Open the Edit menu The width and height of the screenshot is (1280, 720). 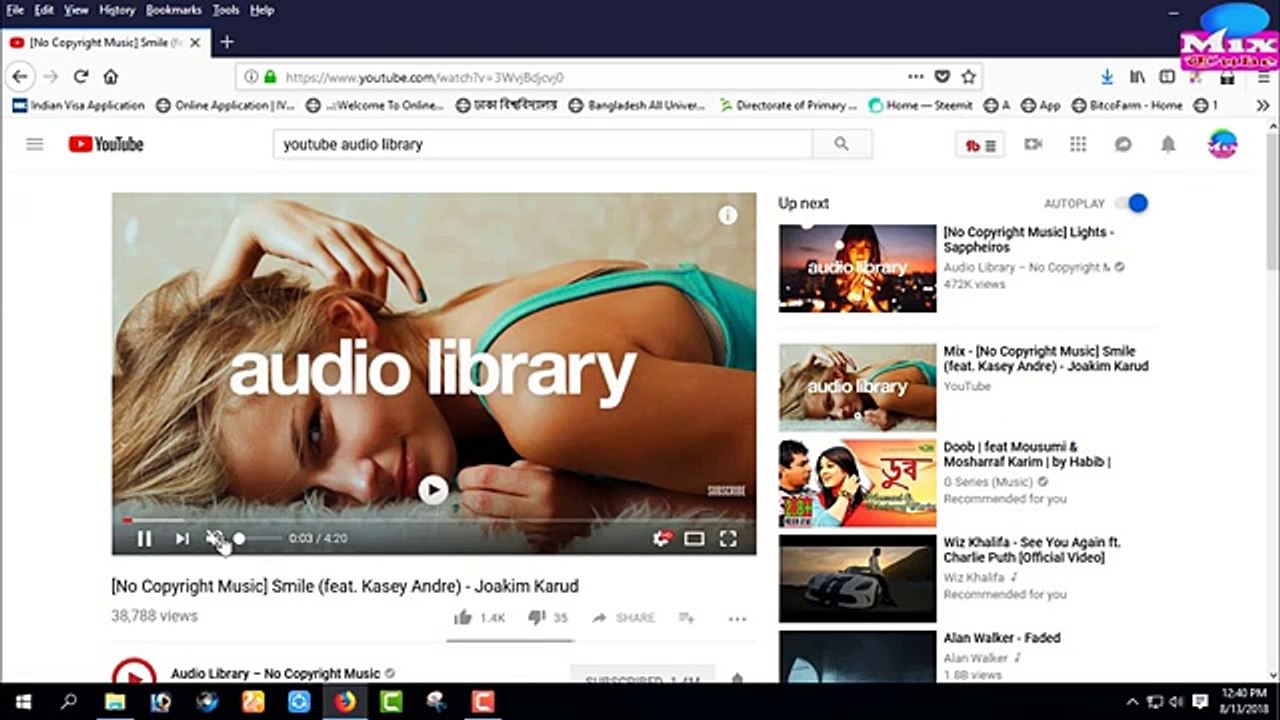click(44, 10)
